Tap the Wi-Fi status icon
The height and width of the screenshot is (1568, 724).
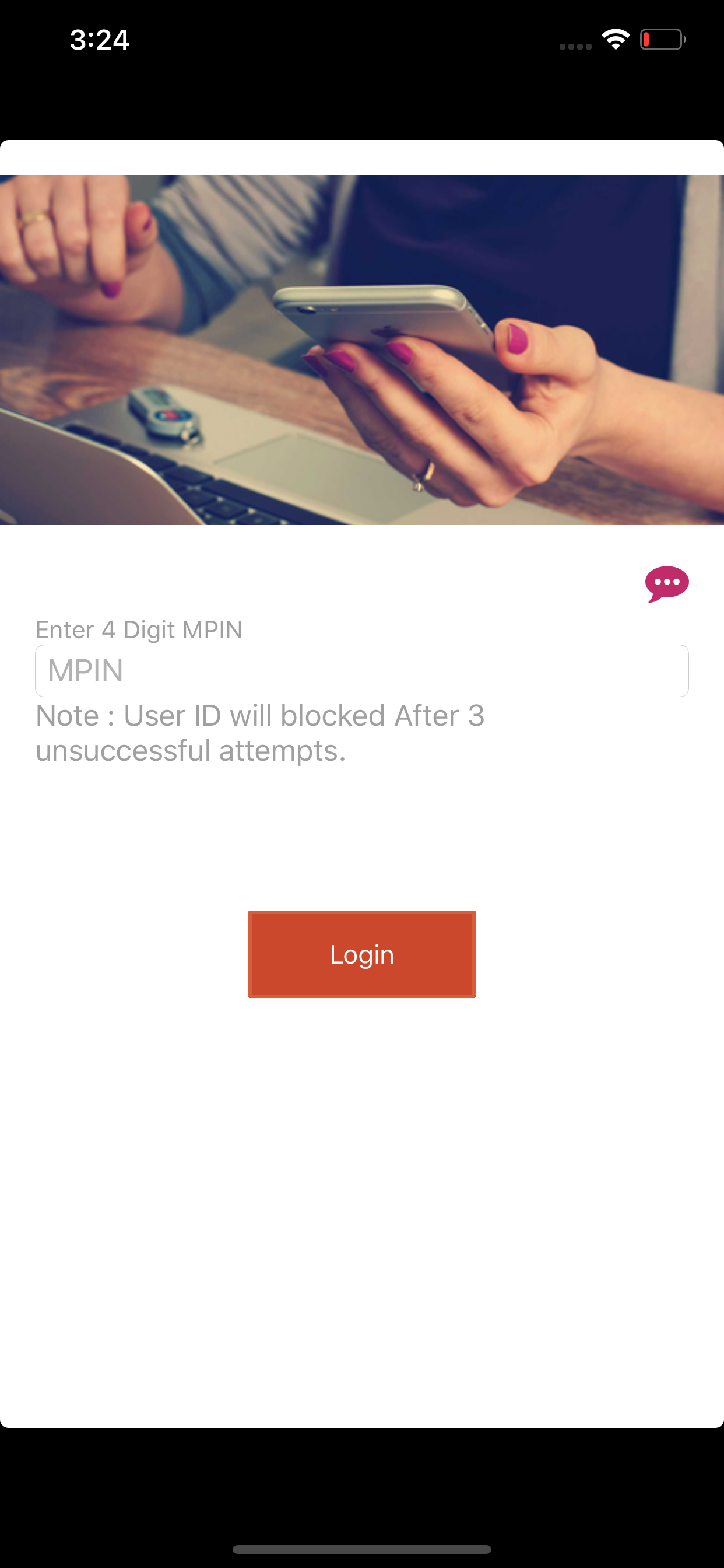tap(616, 40)
